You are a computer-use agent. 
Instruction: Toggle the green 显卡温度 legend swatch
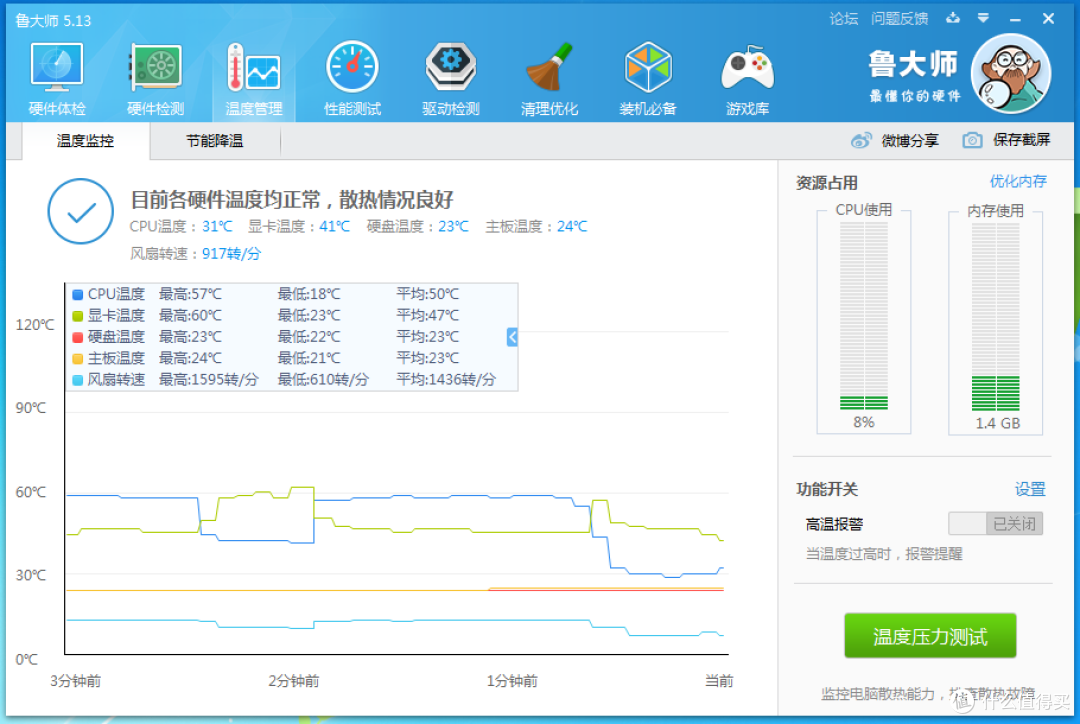coord(77,316)
